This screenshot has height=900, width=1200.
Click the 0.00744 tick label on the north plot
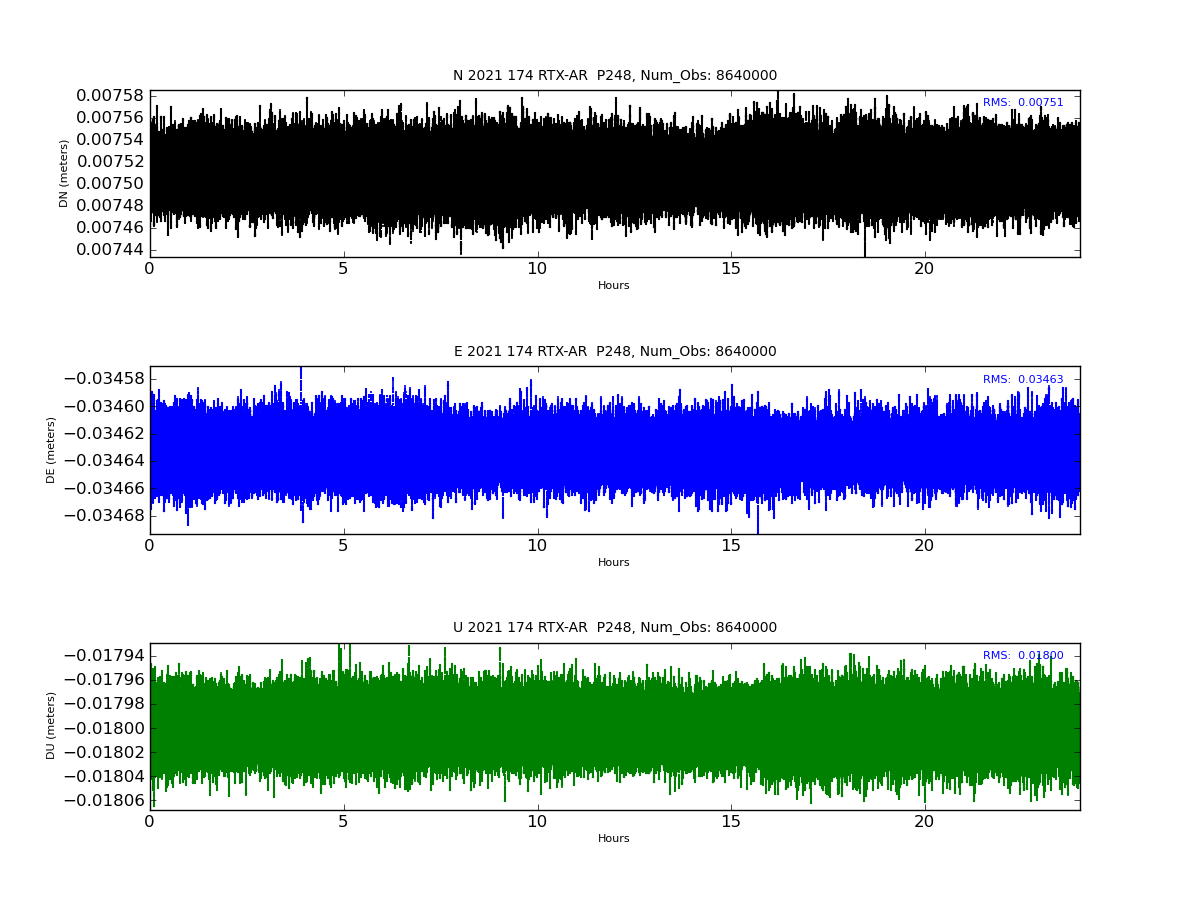(x=111, y=250)
